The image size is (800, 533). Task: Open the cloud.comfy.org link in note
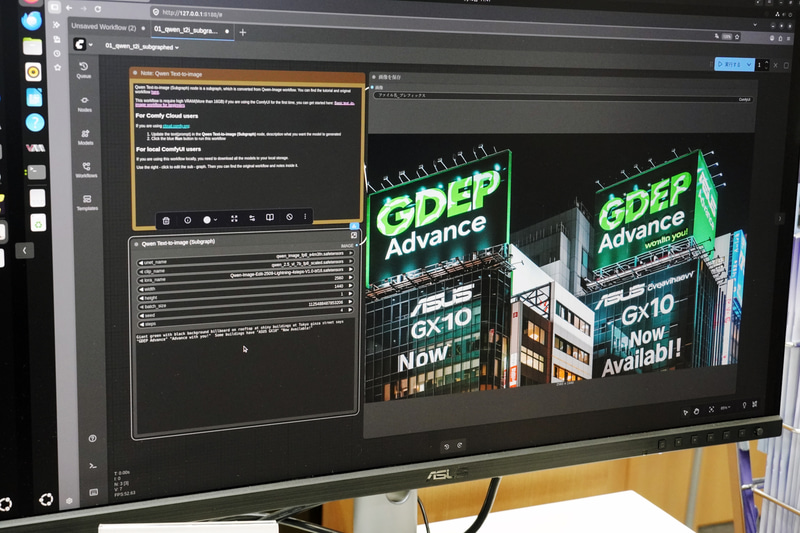coord(176,126)
